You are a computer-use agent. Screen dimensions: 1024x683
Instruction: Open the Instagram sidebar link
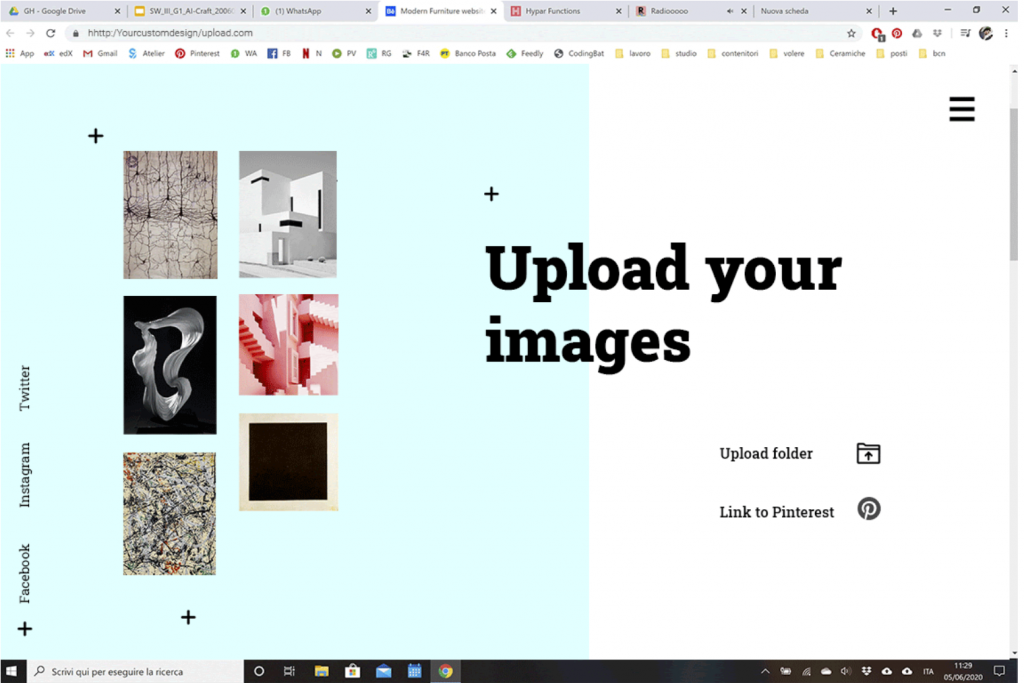(x=25, y=475)
